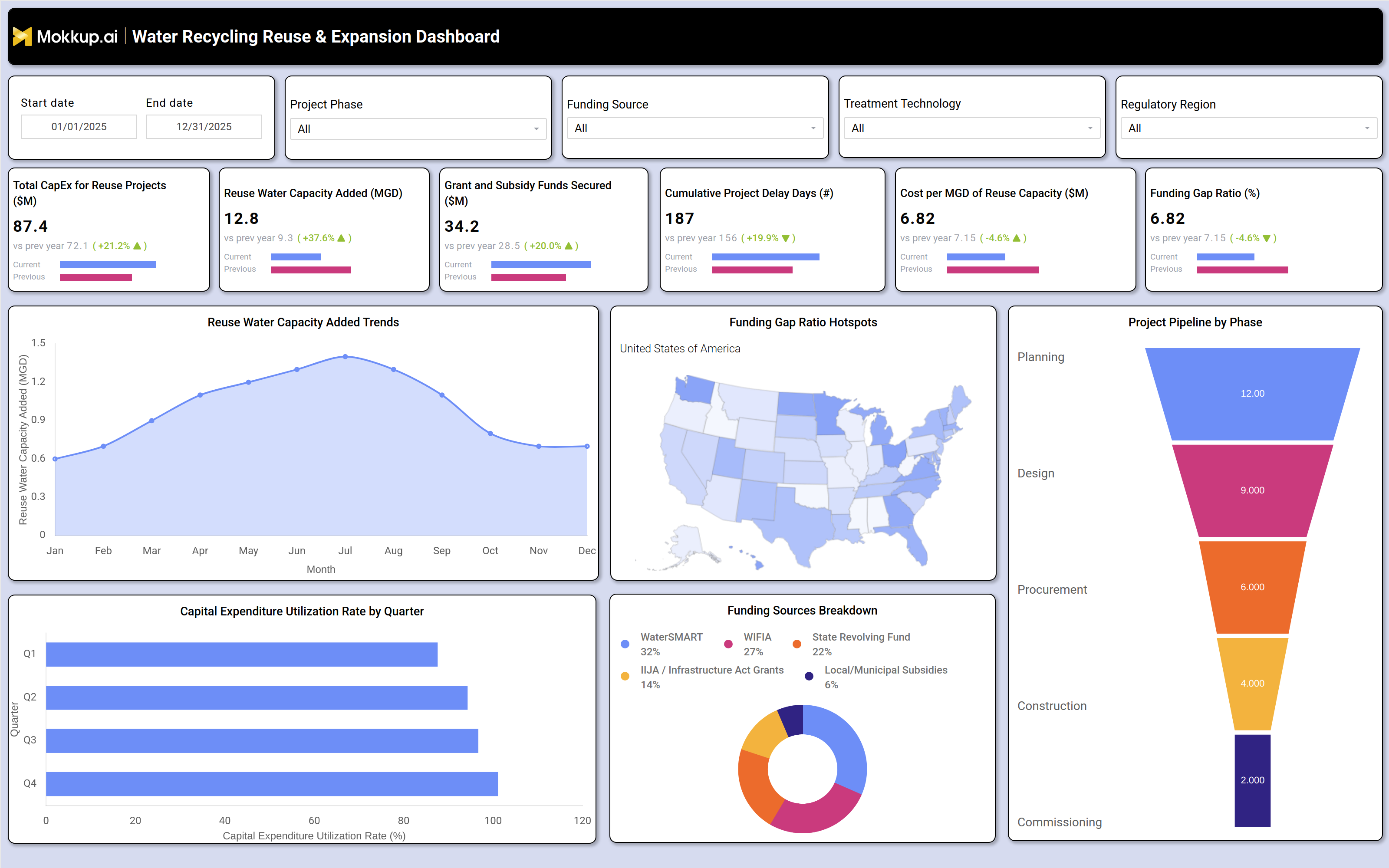1389x868 pixels.
Task: Click the Current bar in Total CapEx card
Action: pyautogui.click(x=108, y=265)
